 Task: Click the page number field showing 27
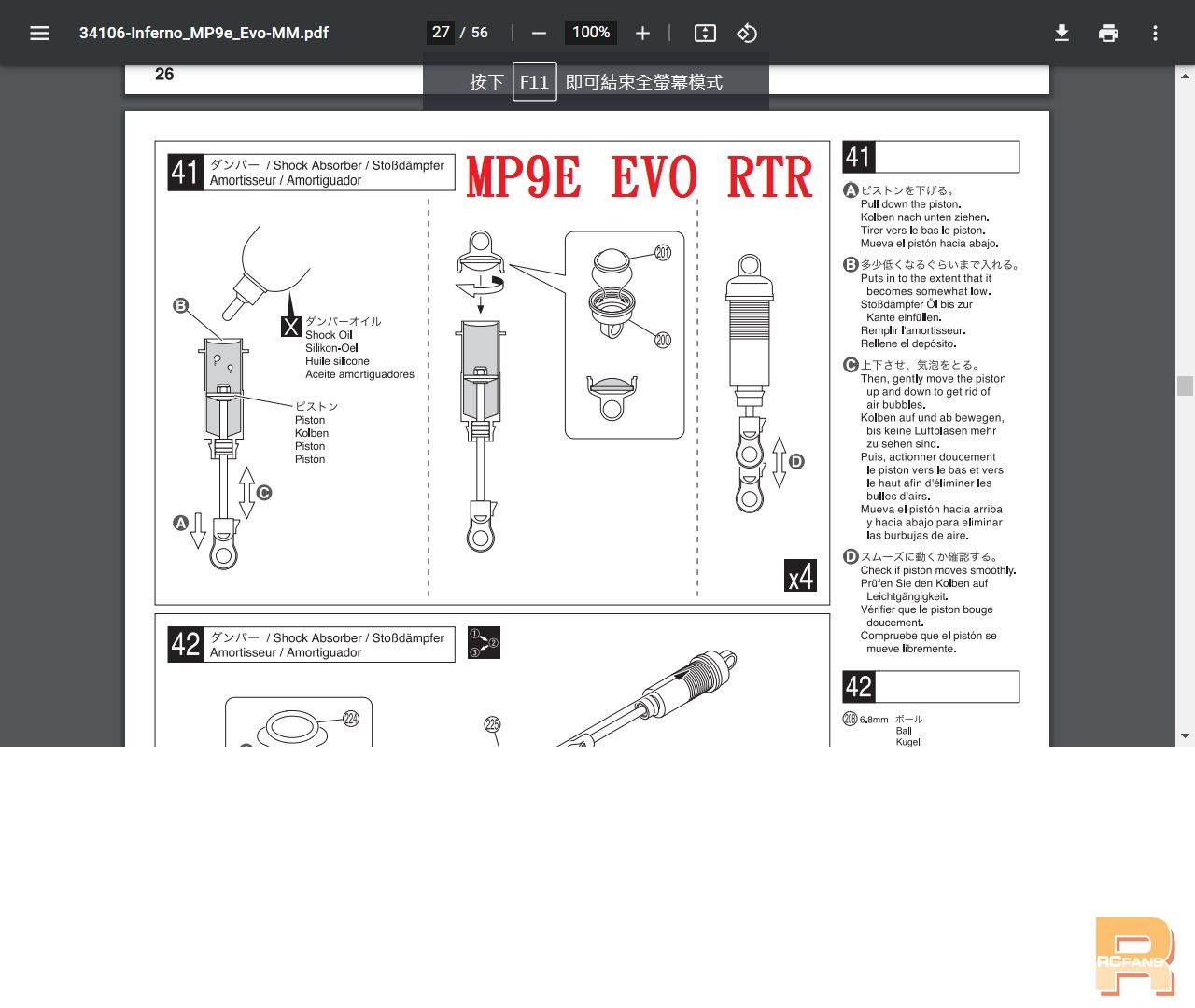click(441, 32)
